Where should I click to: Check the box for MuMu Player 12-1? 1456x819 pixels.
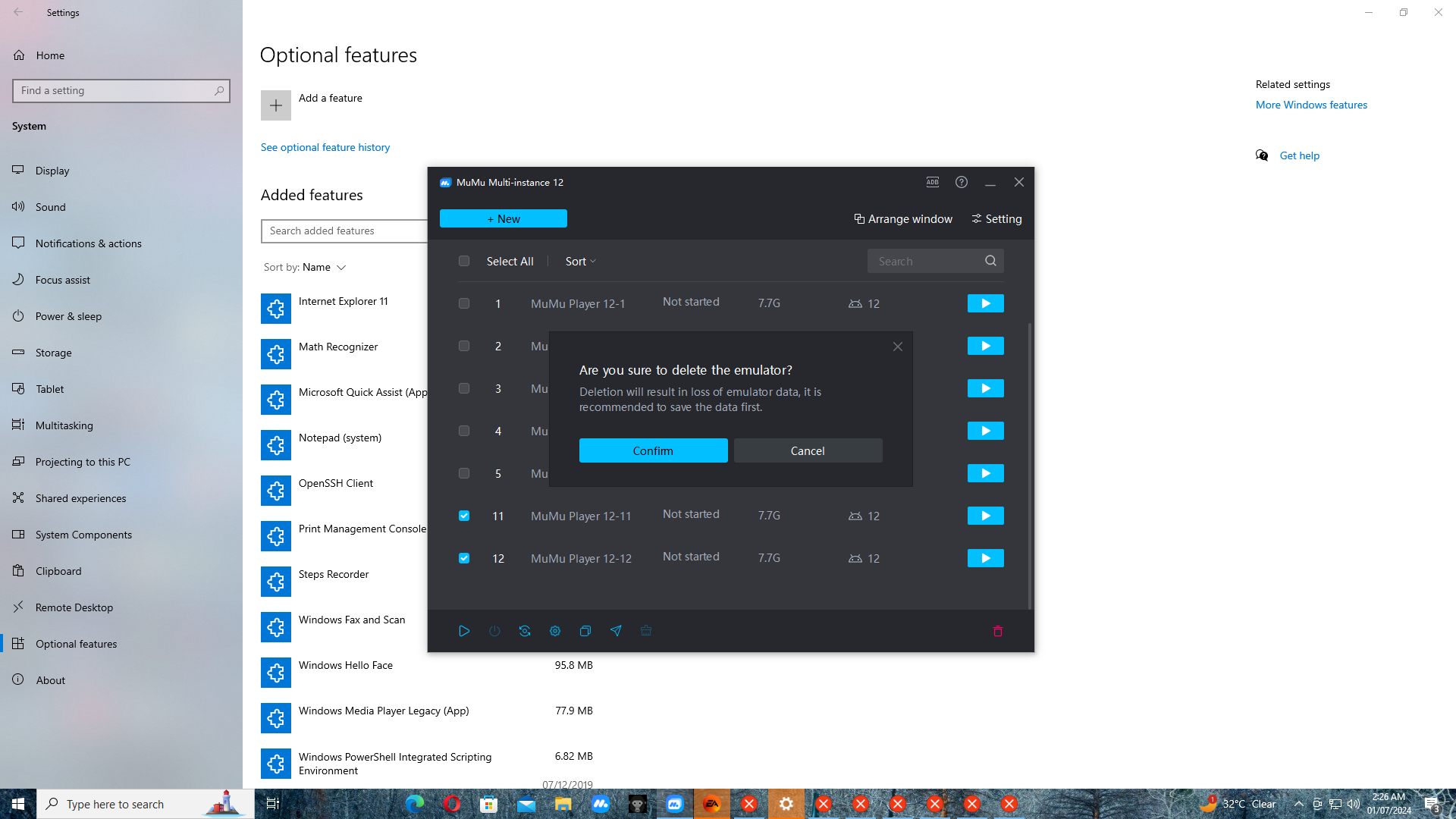coord(464,303)
